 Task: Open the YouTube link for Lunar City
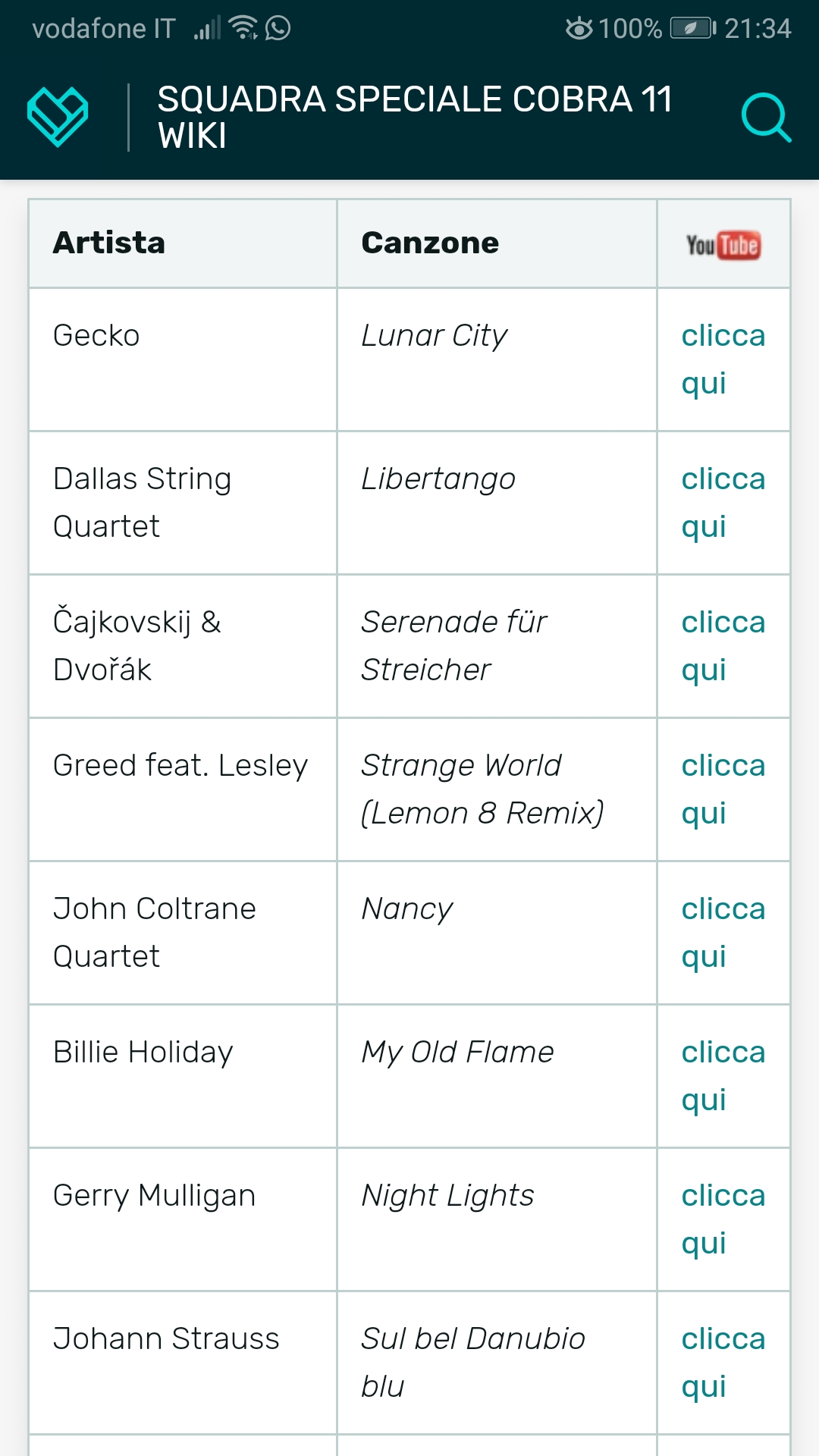click(723, 359)
